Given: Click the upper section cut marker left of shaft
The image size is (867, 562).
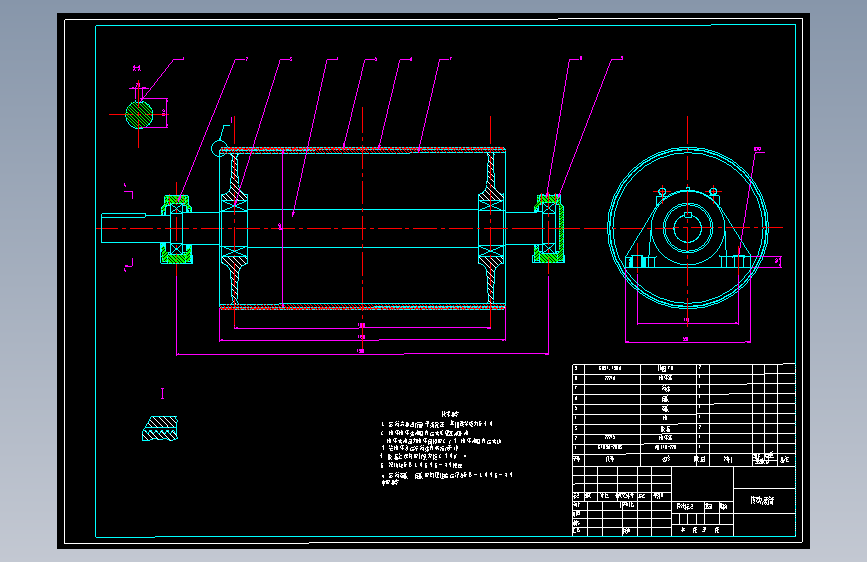Looking at the screenshot, I should (x=128, y=191).
